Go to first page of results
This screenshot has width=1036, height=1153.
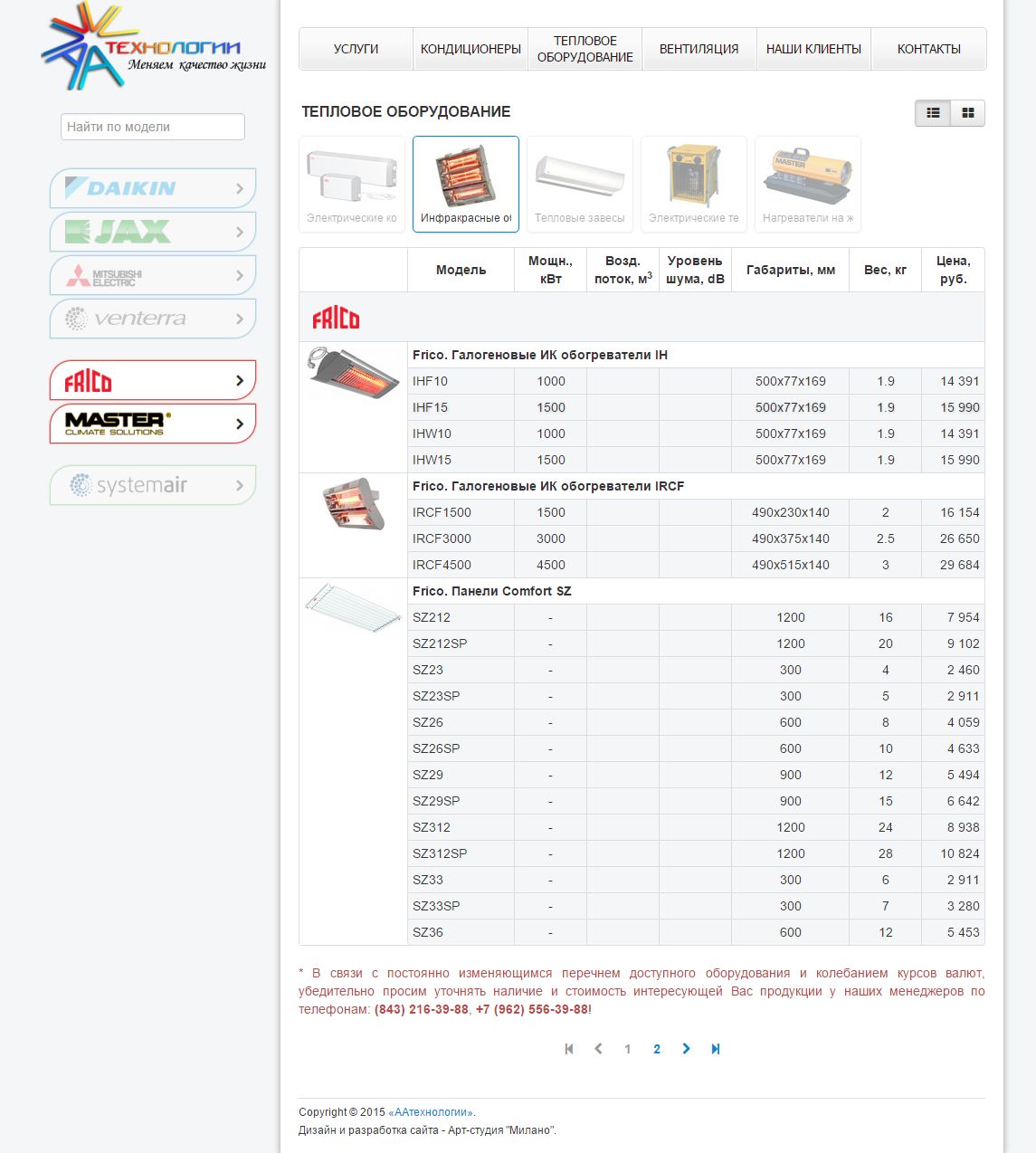(569, 1049)
